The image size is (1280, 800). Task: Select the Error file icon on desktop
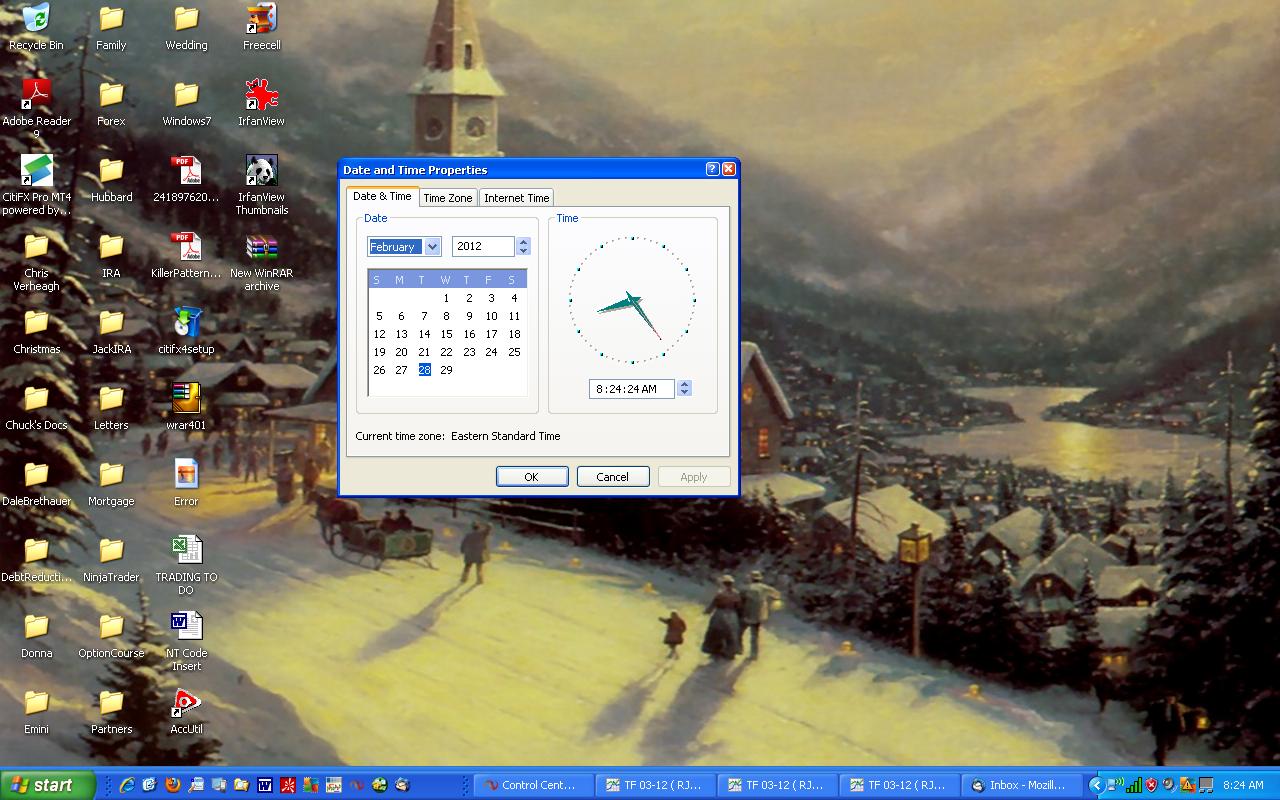pos(186,483)
